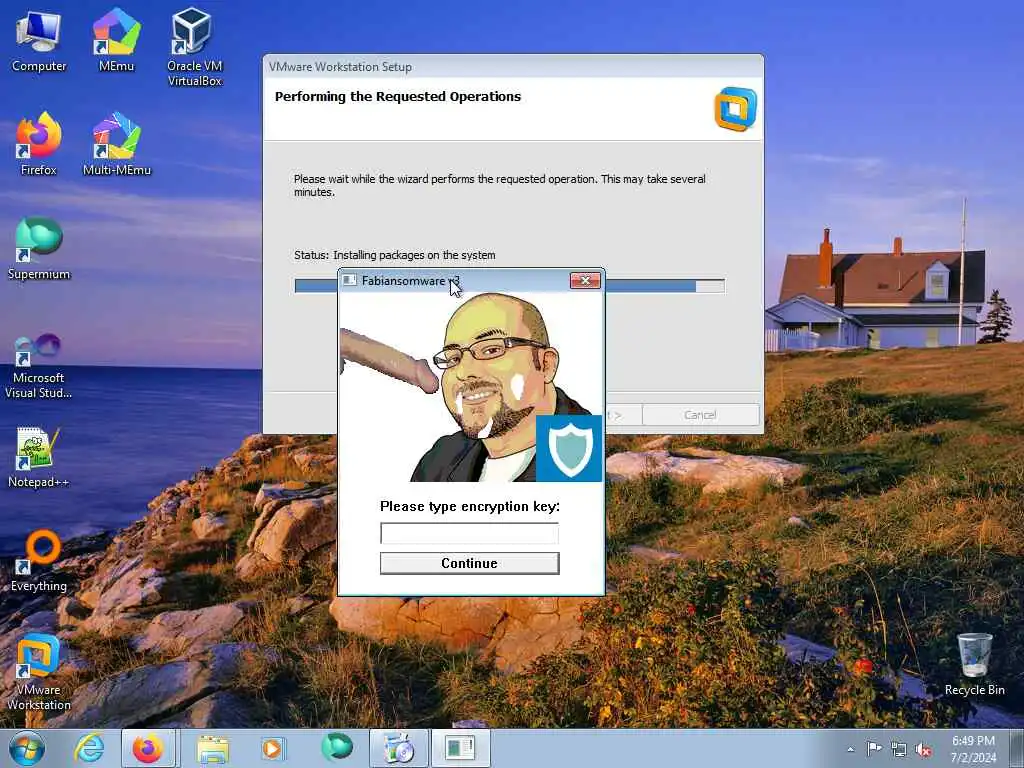Select the Supermium desktop shortcut
The width and height of the screenshot is (1024, 768).
click(x=39, y=249)
